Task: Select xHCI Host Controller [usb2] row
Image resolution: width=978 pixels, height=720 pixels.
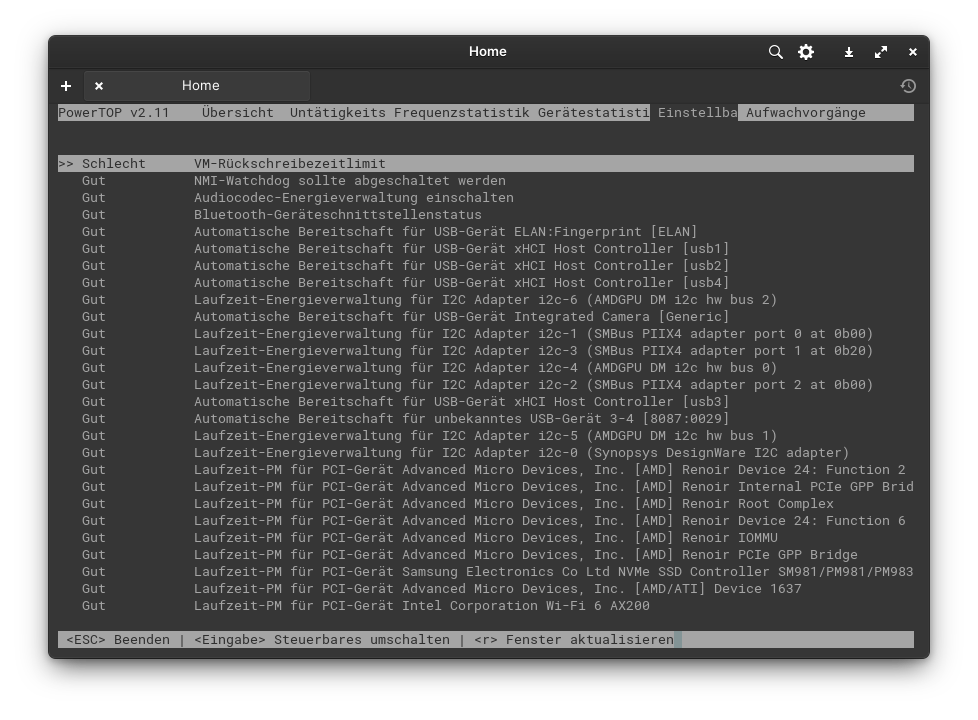Action: (486, 266)
